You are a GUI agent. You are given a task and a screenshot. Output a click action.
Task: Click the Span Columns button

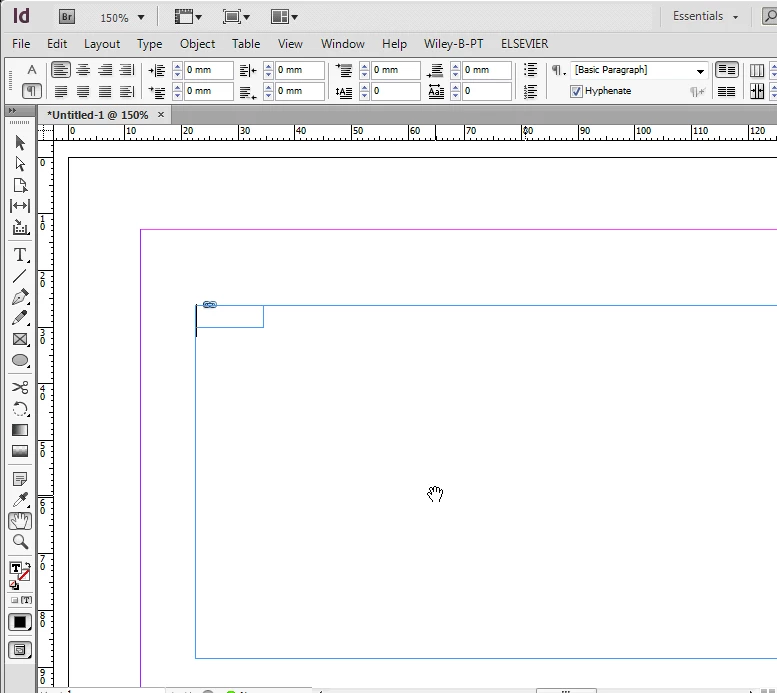(x=726, y=70)
